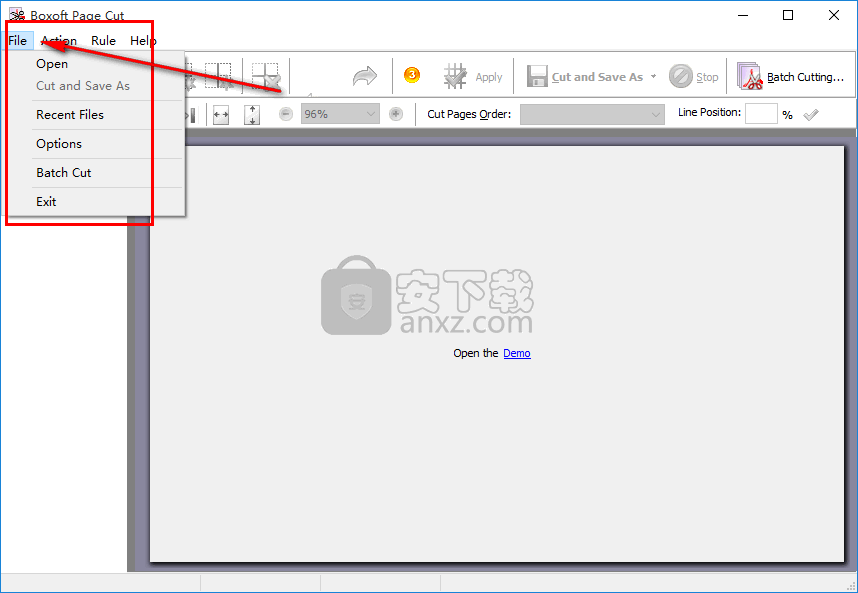This screenshot has height=593, width=858.
Task: Click the vertical cut line tool icon
Action: (218, 76)
